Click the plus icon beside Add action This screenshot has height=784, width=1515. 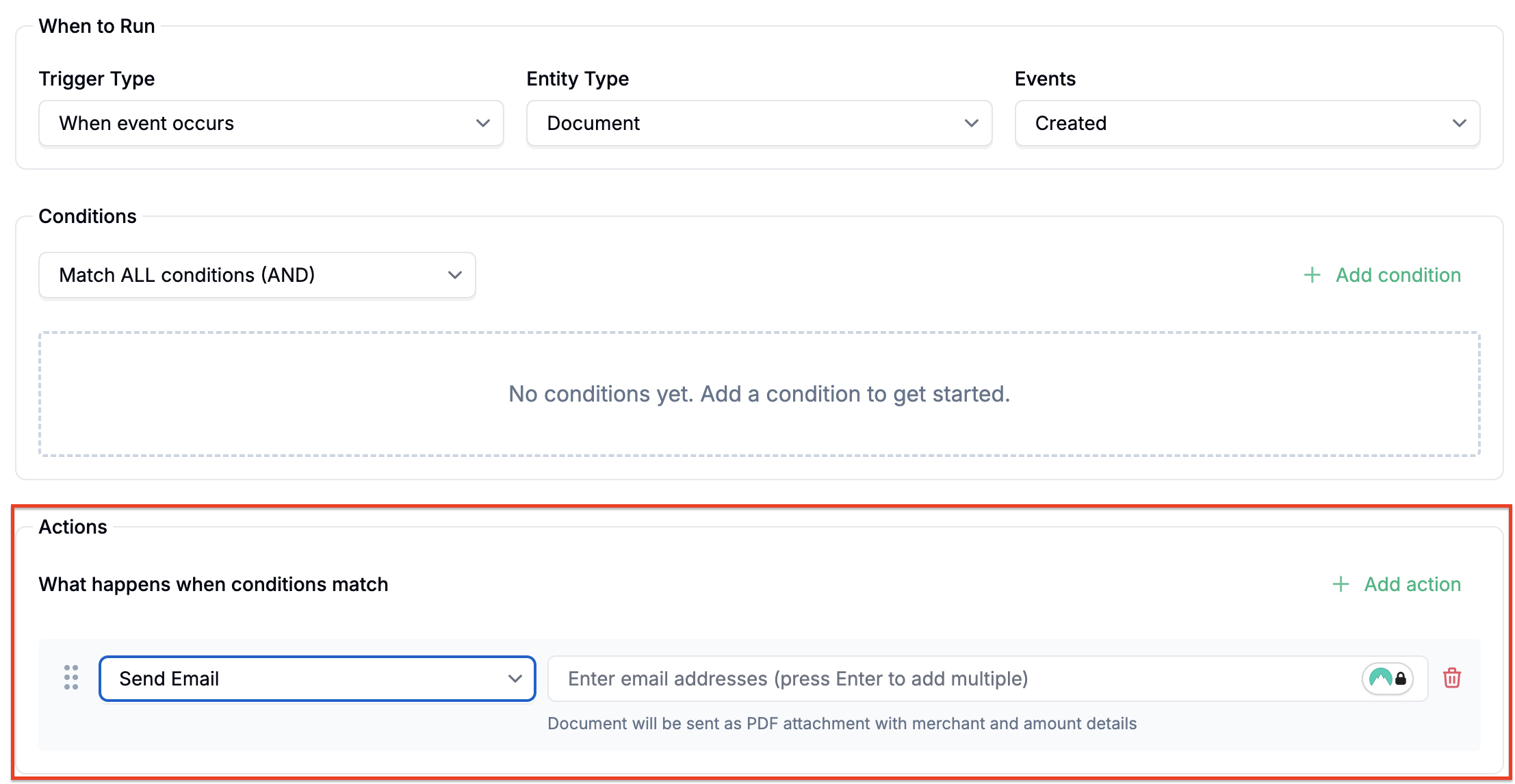point(1341,584)
